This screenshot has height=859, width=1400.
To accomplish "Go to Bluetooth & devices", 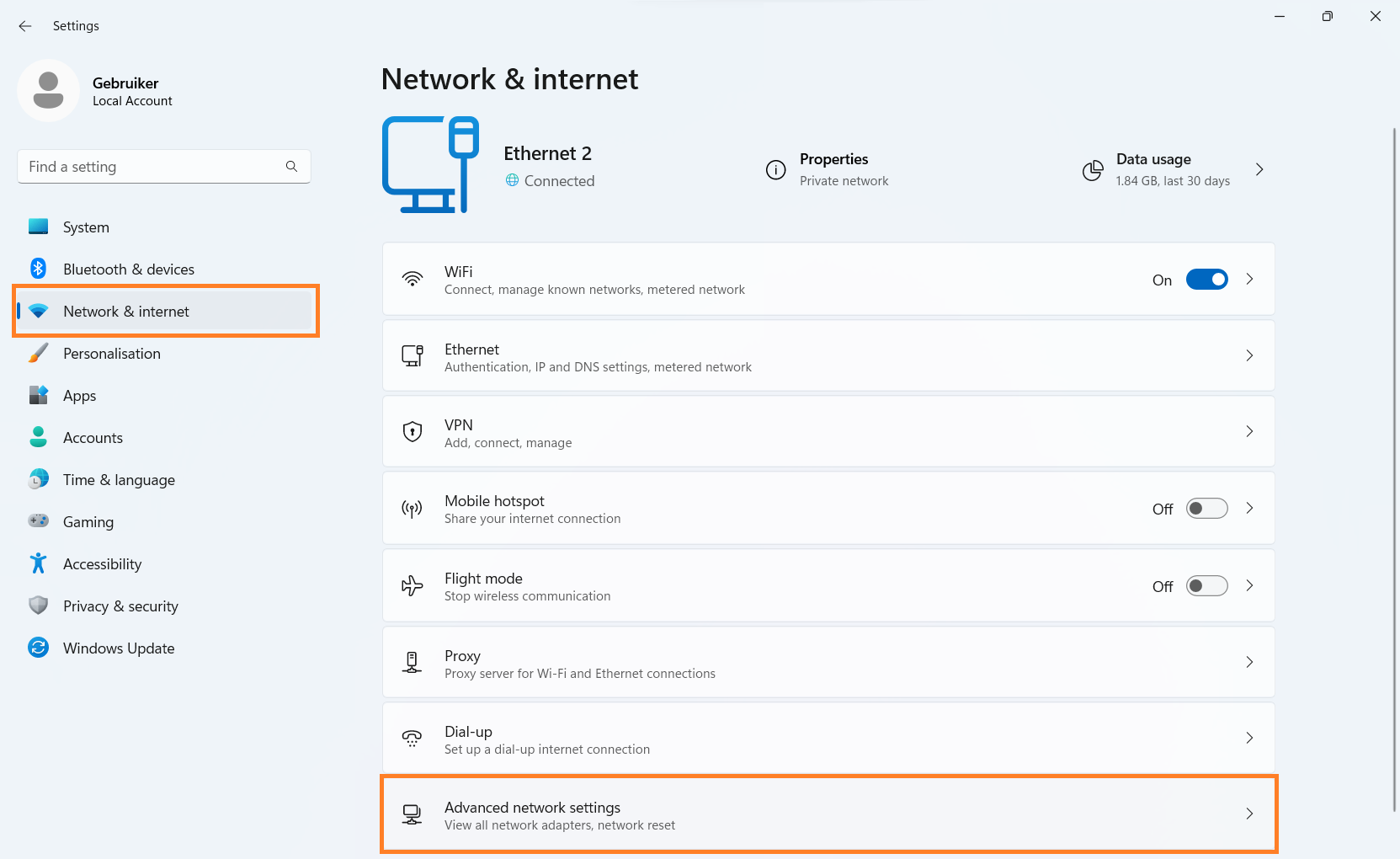I will 164,269.
